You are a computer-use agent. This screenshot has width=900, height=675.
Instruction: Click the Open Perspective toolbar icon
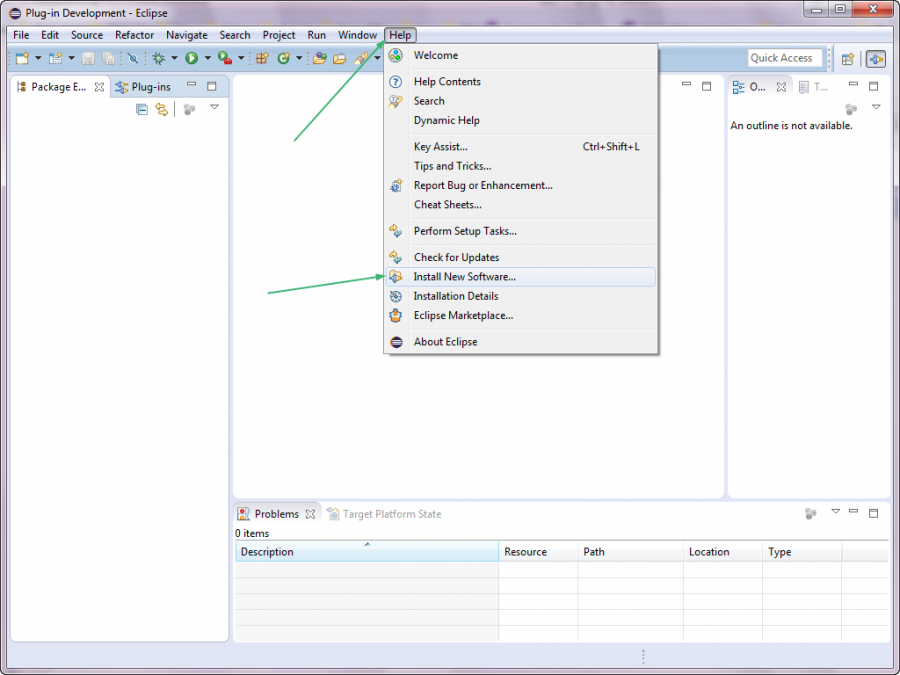coord(848,59)
